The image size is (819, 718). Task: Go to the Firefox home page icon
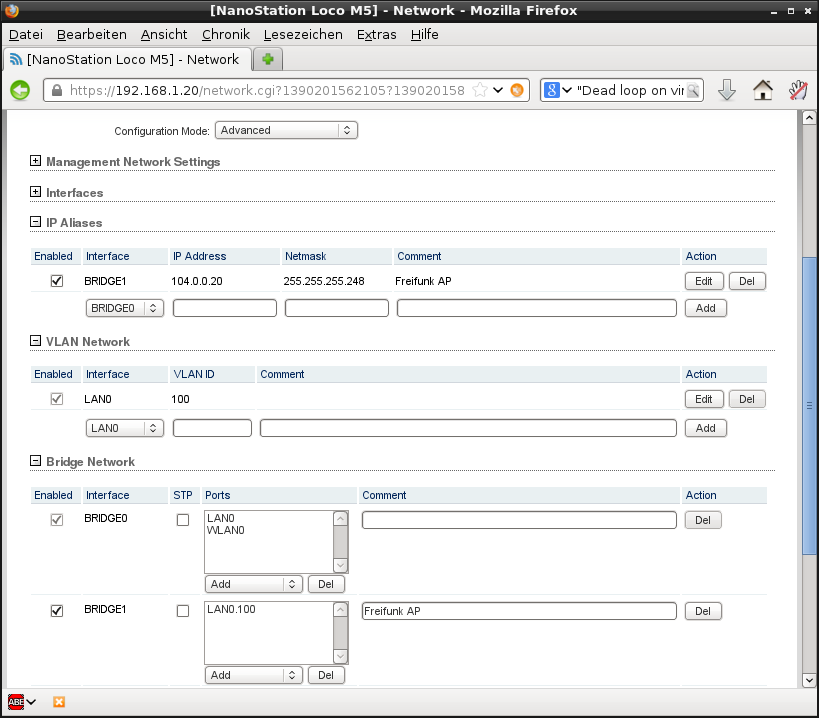coord(762,90)
